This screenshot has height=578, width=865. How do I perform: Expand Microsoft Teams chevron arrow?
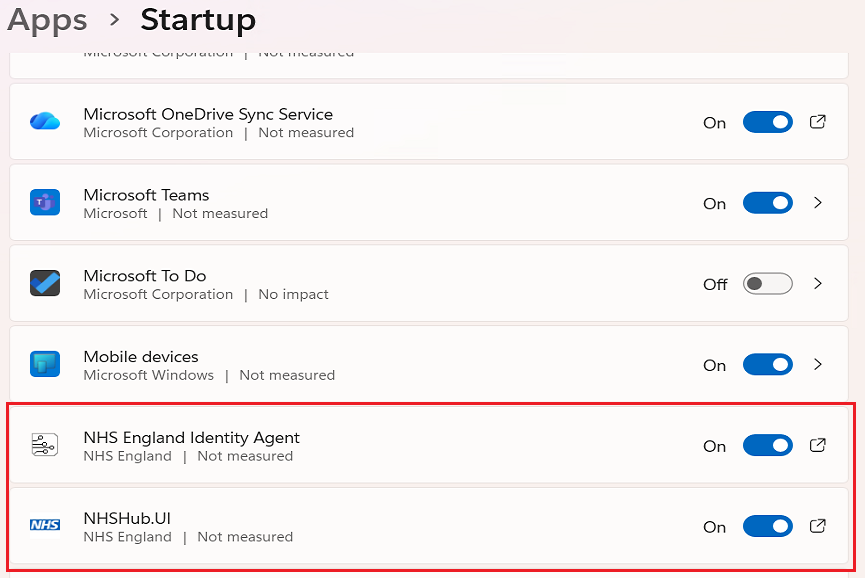[x=818, y=203]
